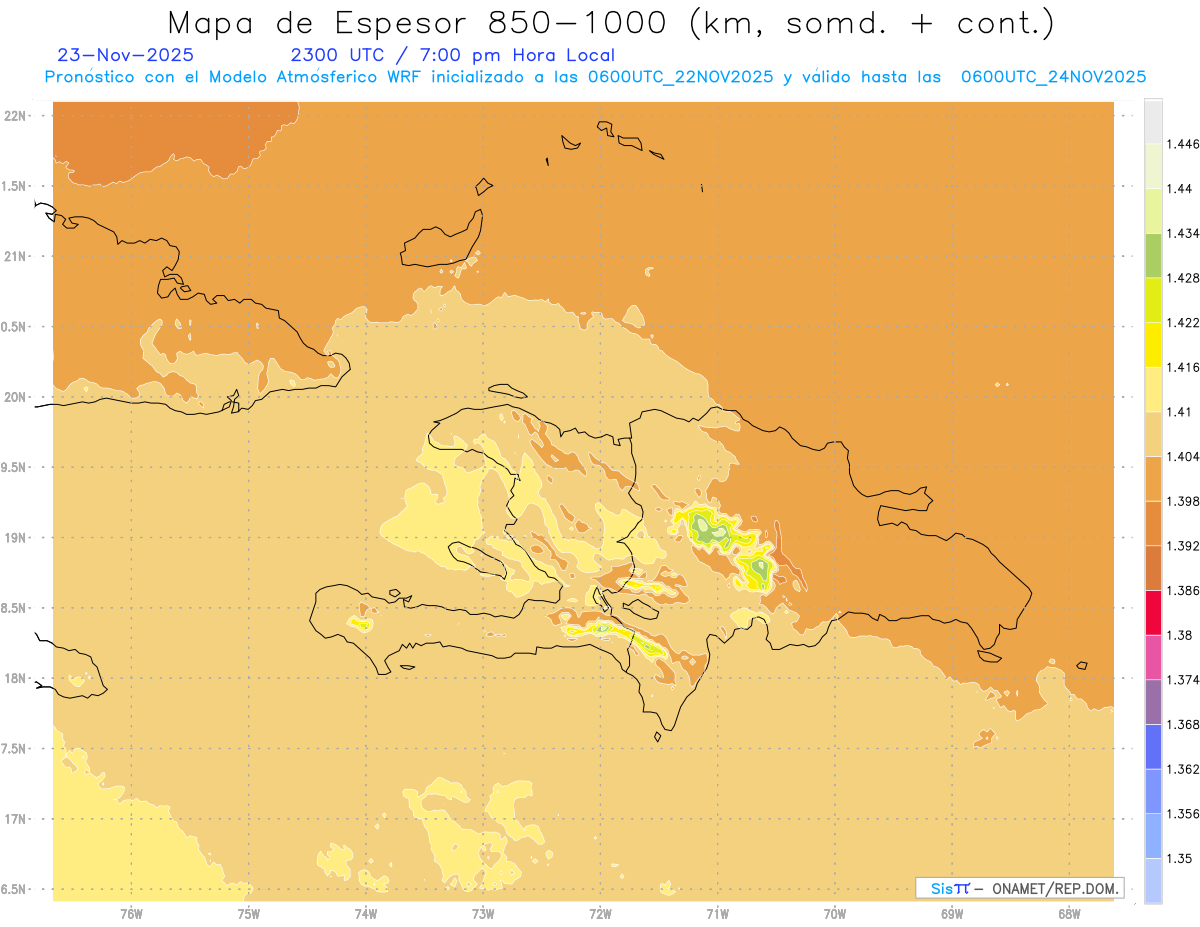Click the '2300 UTC / 7:00 pm Hora Local' label
The width and height of the screenshot is (1200, 927).
452,56
